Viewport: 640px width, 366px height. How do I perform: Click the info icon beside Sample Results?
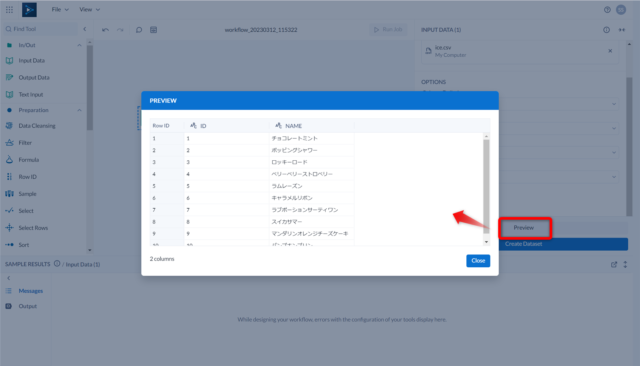coord(57,264)
